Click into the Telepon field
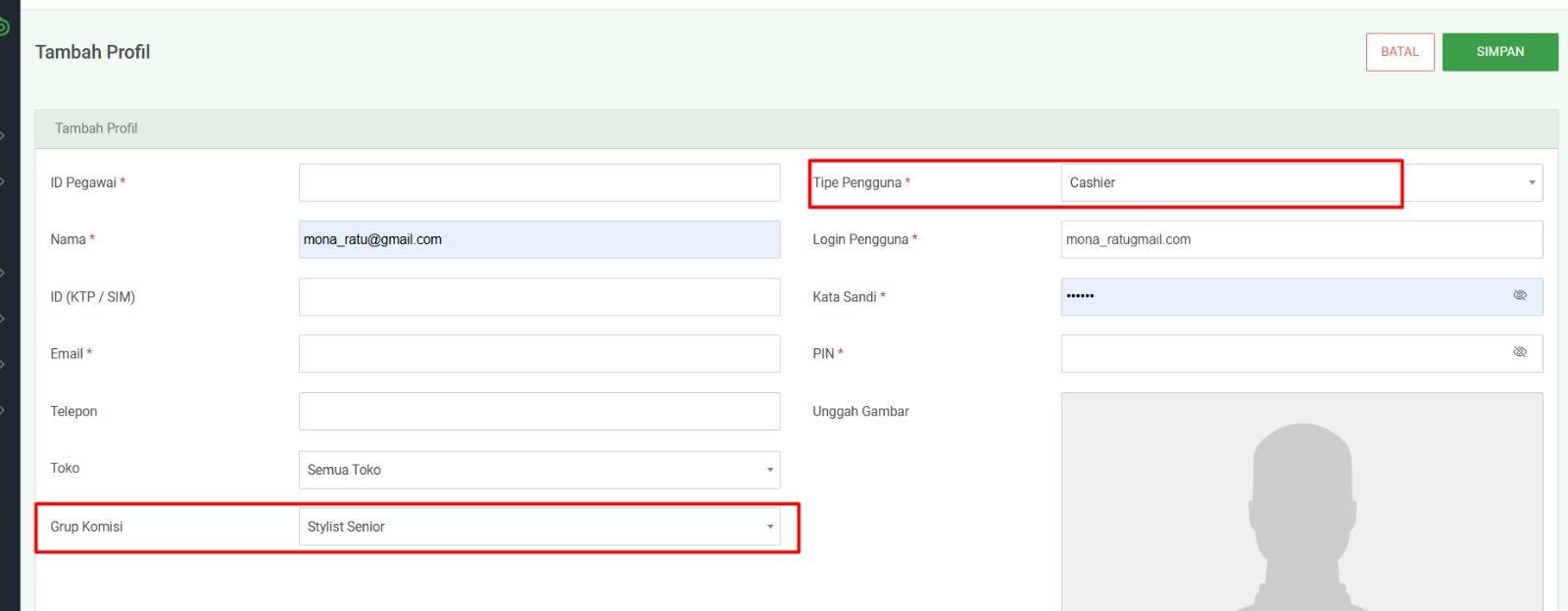Image resolution: width=1568 pixels, height=611 pixels. pyautogui.click(x=539, y=411)
